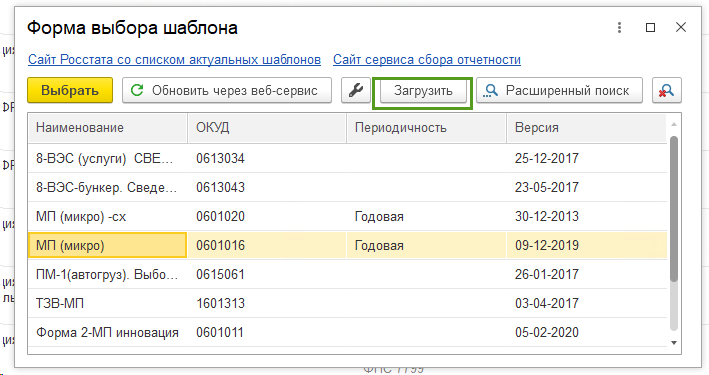The height and width of the screenshot is (375, 709).
Task: Click OKUD code 0601011
Action: point(220,332)
